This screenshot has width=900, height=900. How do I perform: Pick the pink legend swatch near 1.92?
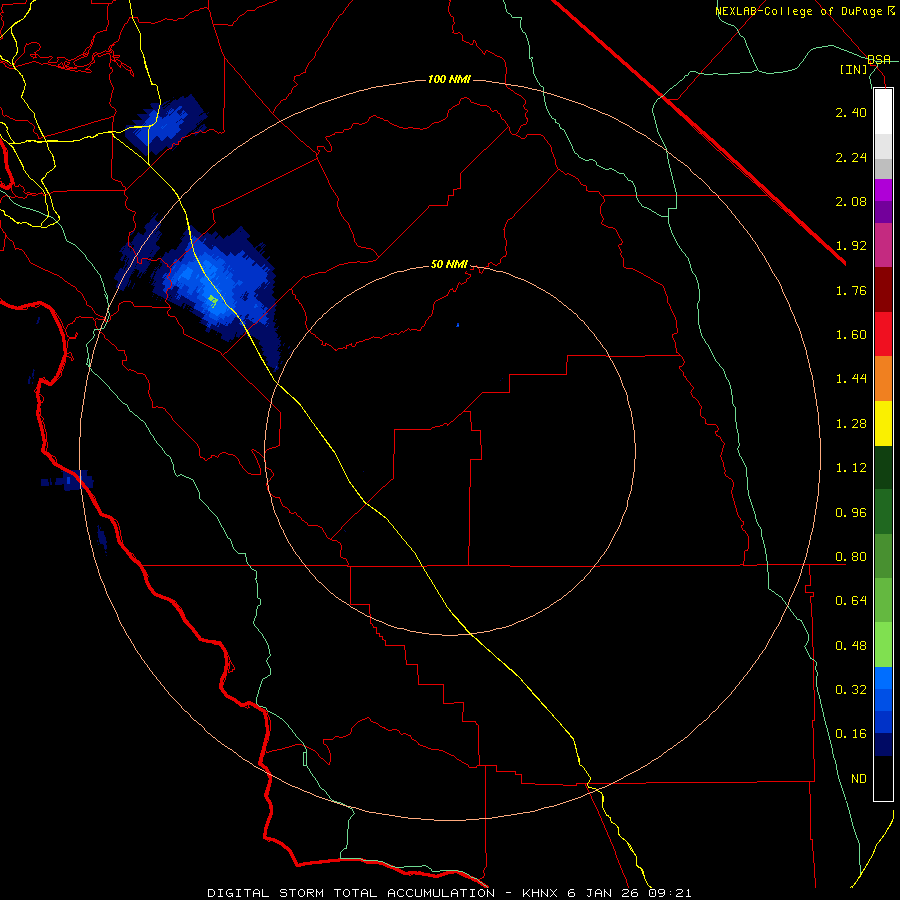coord(883,245)
